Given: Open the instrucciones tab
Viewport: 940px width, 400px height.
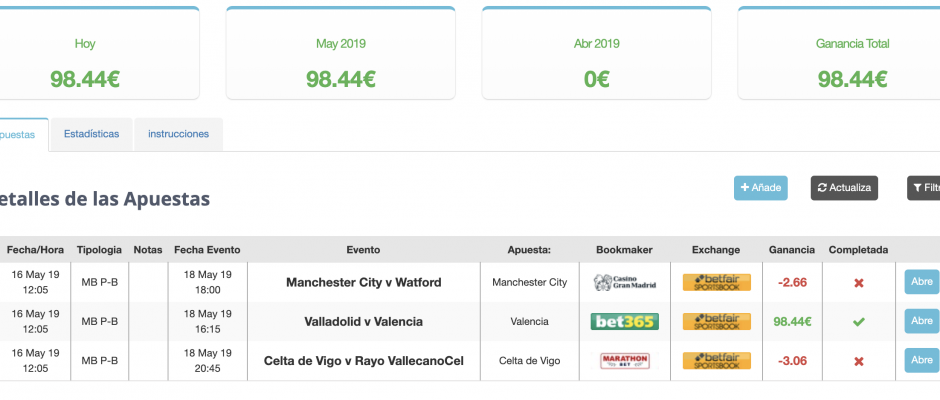Looking at the screenshot, I should tap(179, 134).
